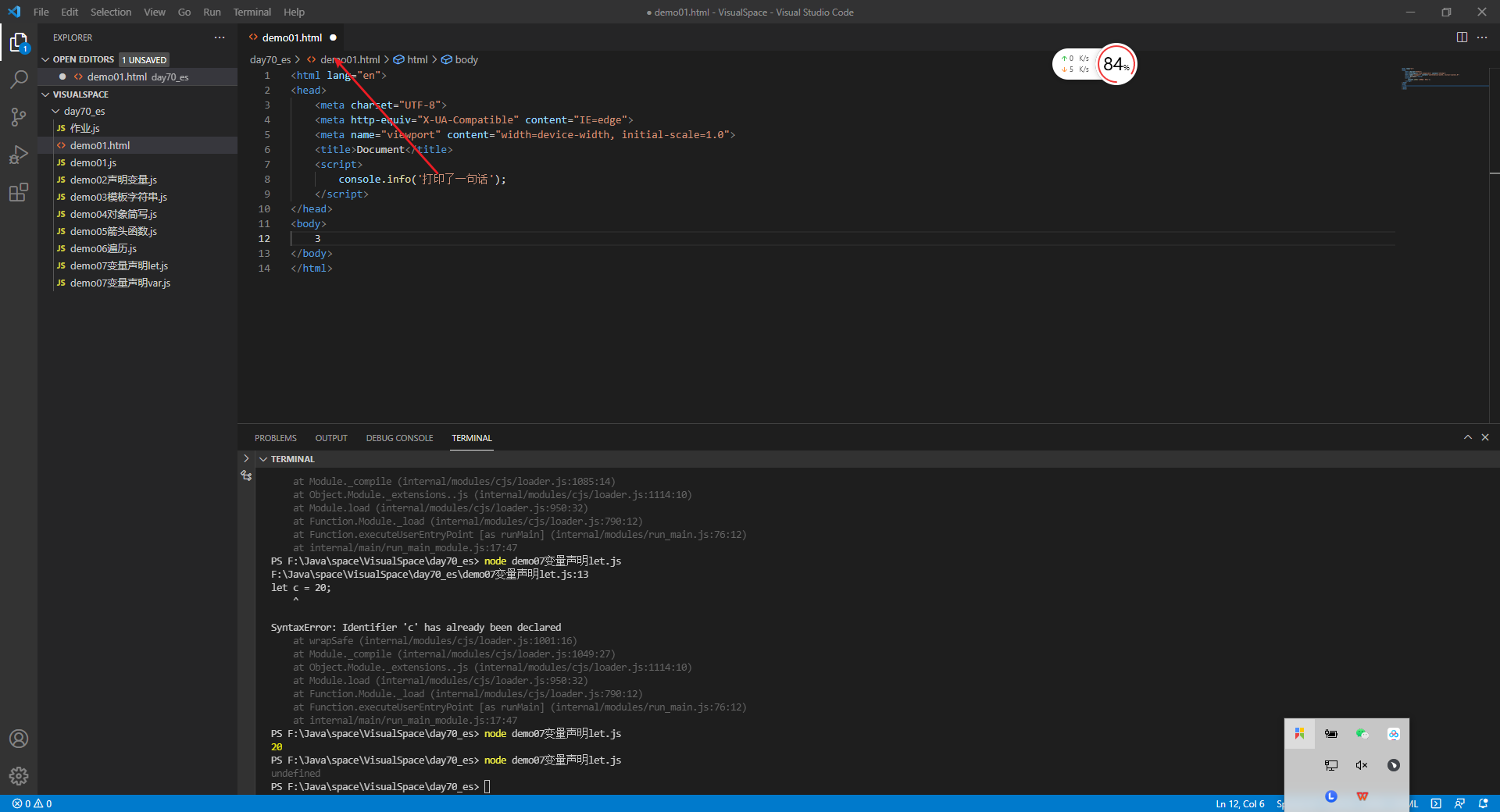Open WeChat from the system tray
1500x812 pixels.
(1362, 734)
